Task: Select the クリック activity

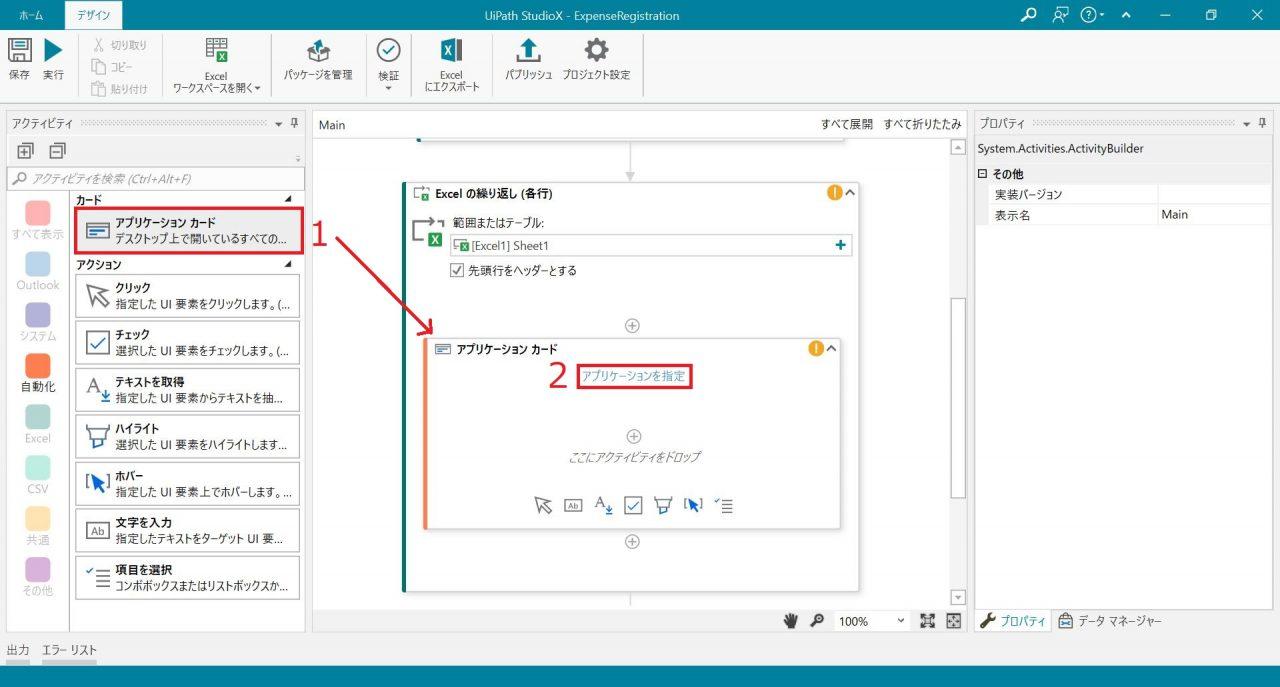Action: (188, 295)
